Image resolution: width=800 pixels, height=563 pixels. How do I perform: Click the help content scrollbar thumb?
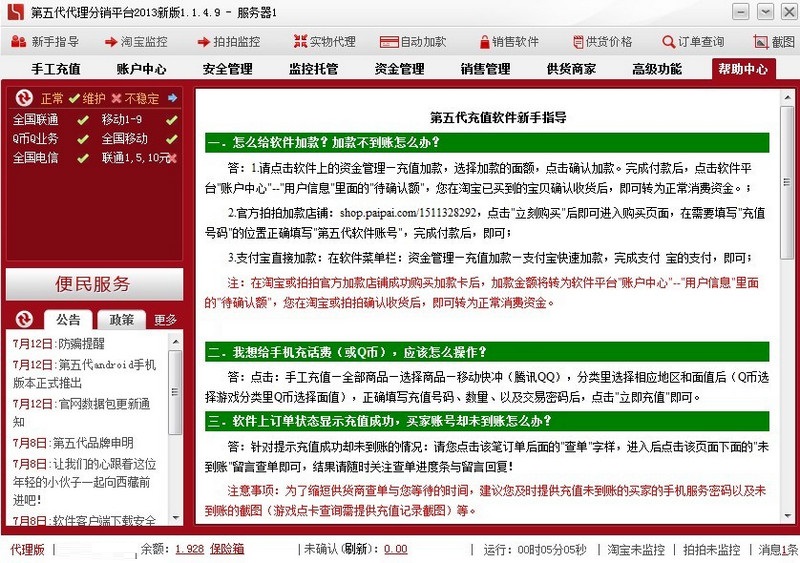[x=787, y=182]
